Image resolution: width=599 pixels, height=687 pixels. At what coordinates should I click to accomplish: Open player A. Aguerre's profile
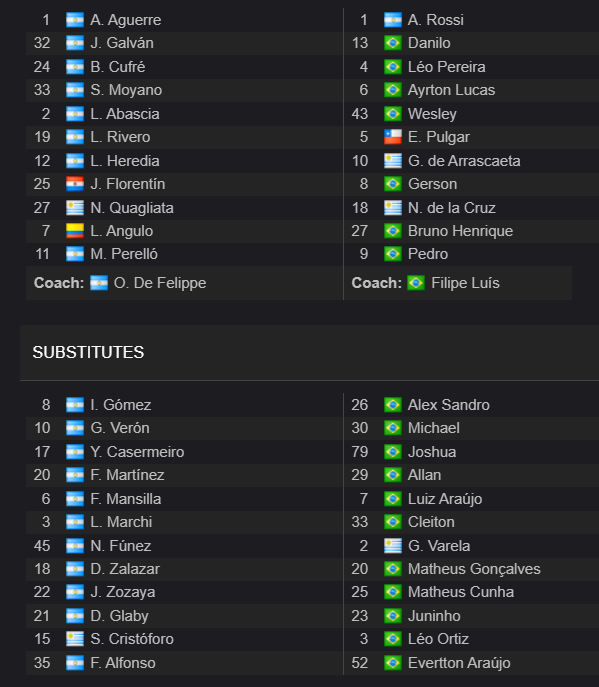pos(126,20)
